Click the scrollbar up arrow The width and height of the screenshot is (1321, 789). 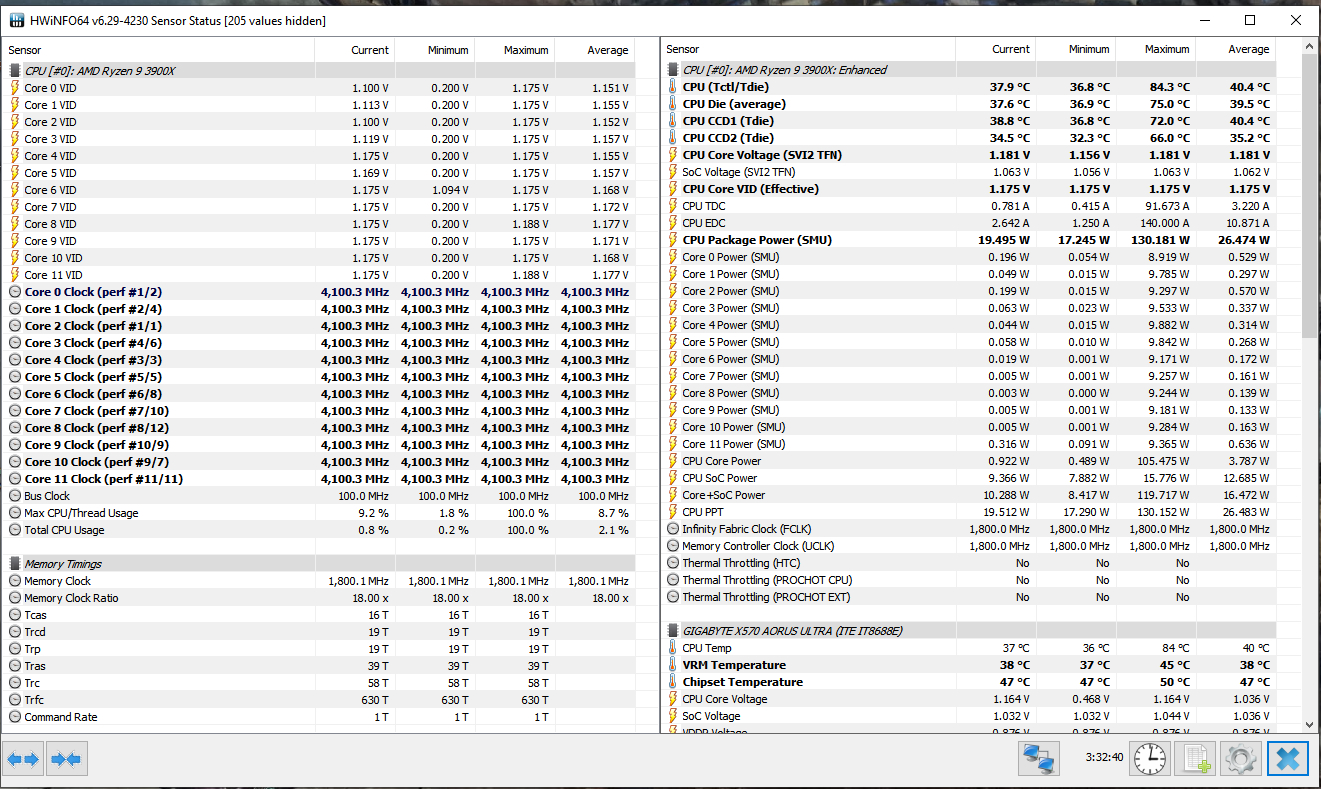click(1310, 47)
